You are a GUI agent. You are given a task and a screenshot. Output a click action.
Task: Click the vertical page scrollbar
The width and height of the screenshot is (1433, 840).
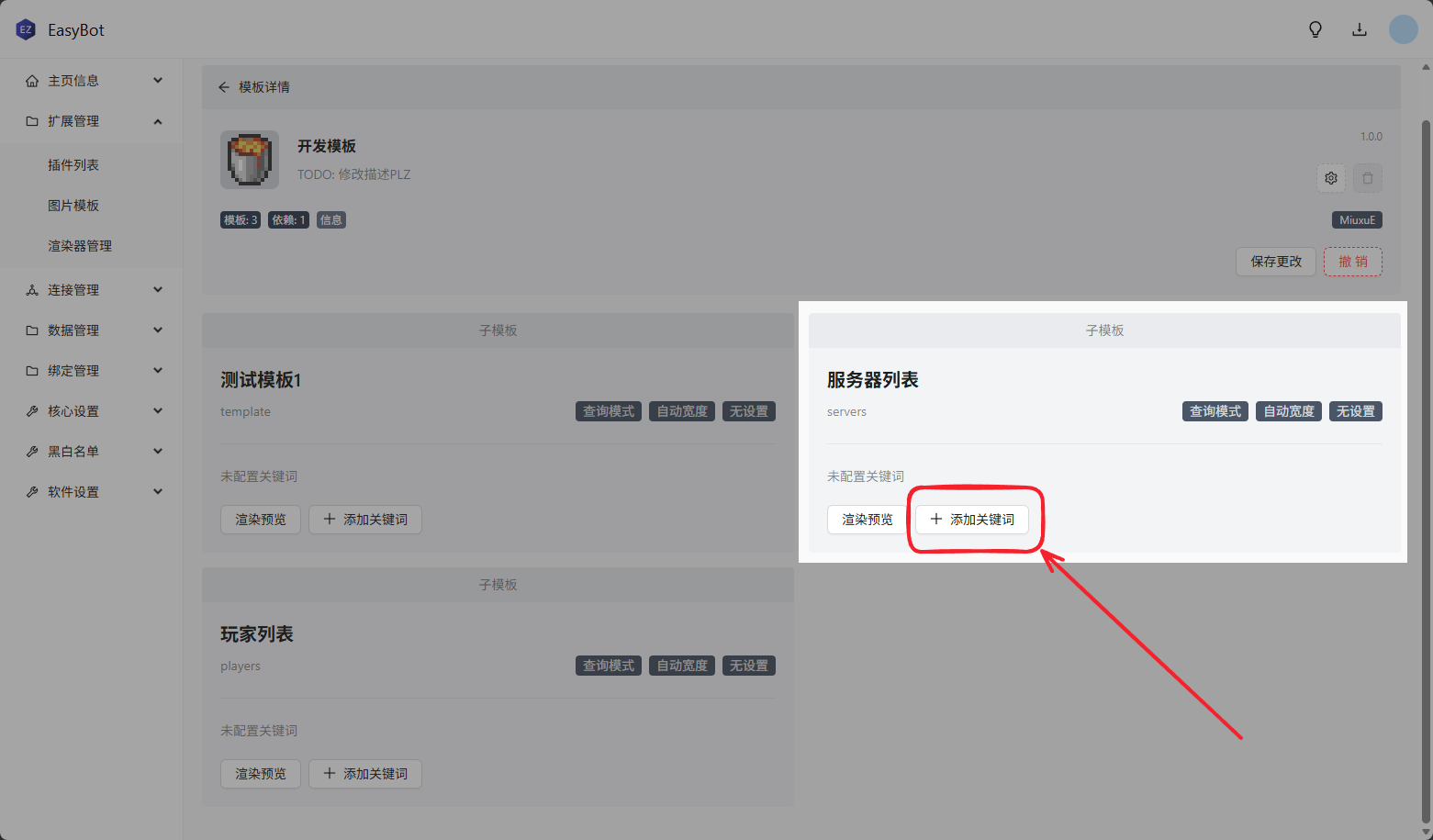(1426, 459)
